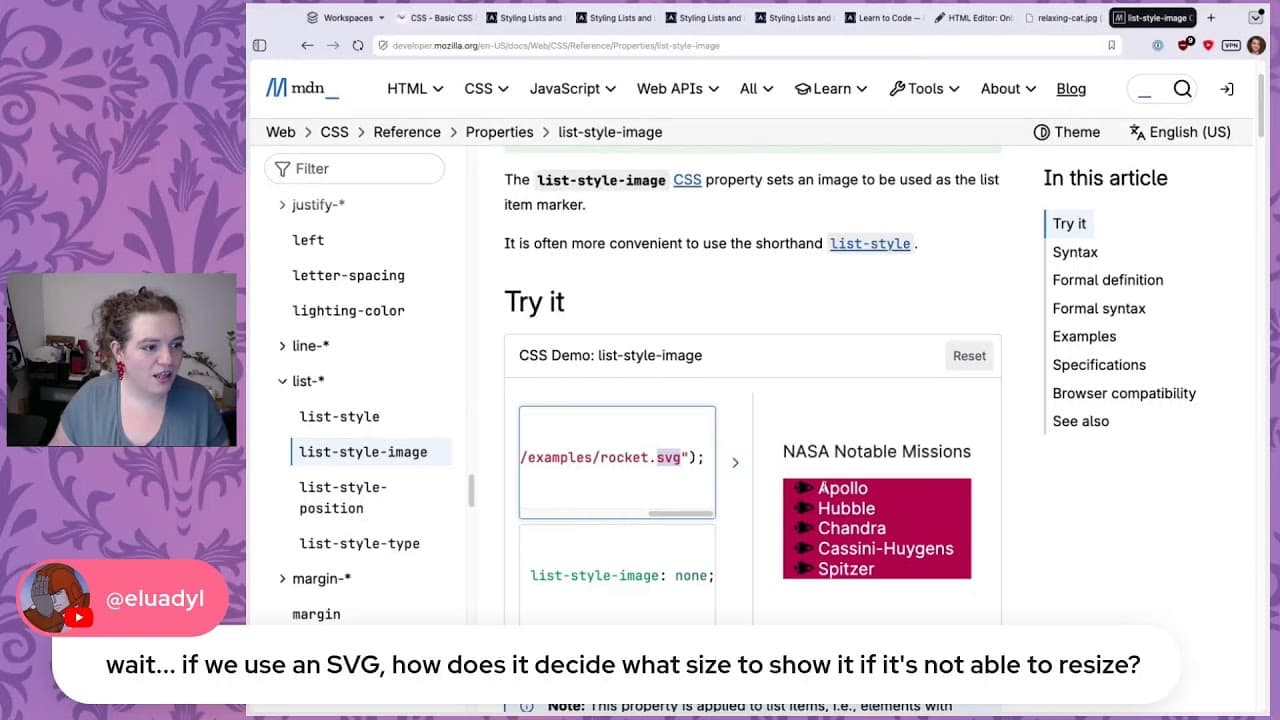The image size is (1280, 720).
Task: Open the blue circular extension icon
Action: tap(1158, 45)
